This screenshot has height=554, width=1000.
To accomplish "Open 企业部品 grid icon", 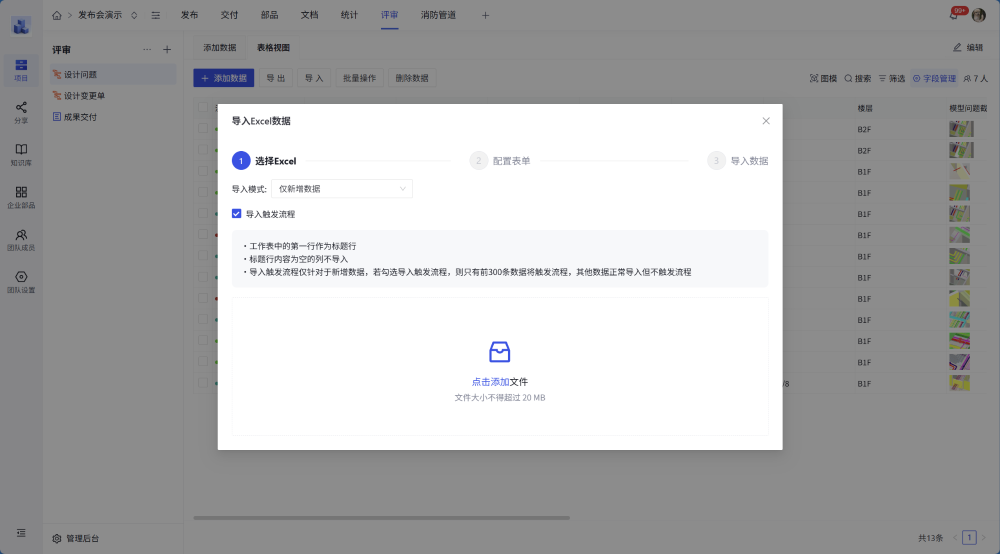I will click(x=21, y=192).
